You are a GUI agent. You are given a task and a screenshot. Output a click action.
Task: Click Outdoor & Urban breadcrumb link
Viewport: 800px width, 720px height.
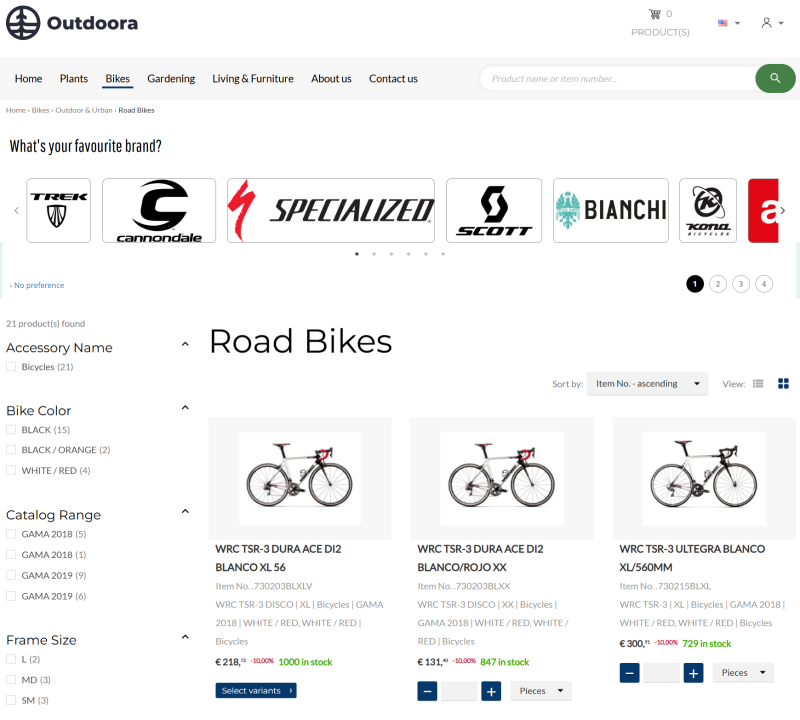point(84,110)
